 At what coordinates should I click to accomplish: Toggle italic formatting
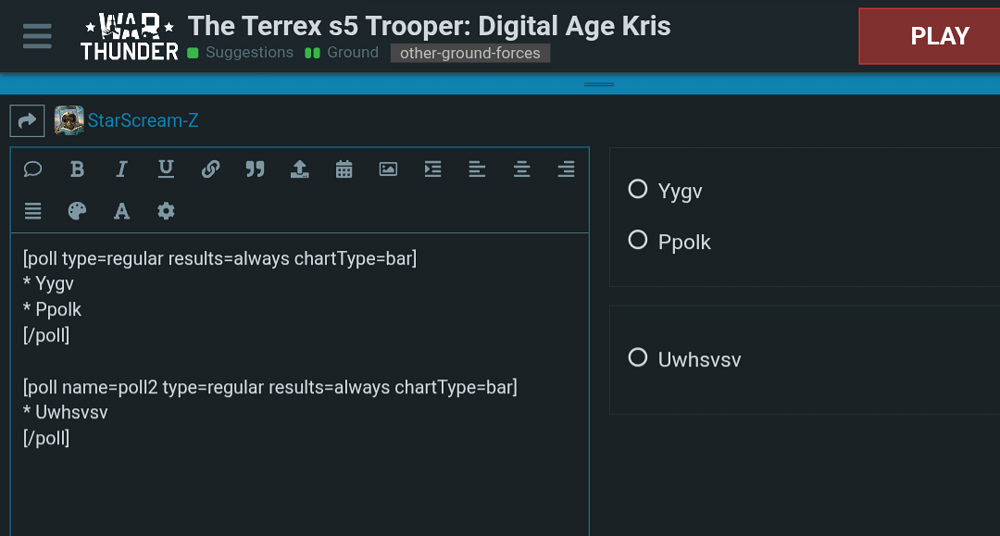click(121, 169)
